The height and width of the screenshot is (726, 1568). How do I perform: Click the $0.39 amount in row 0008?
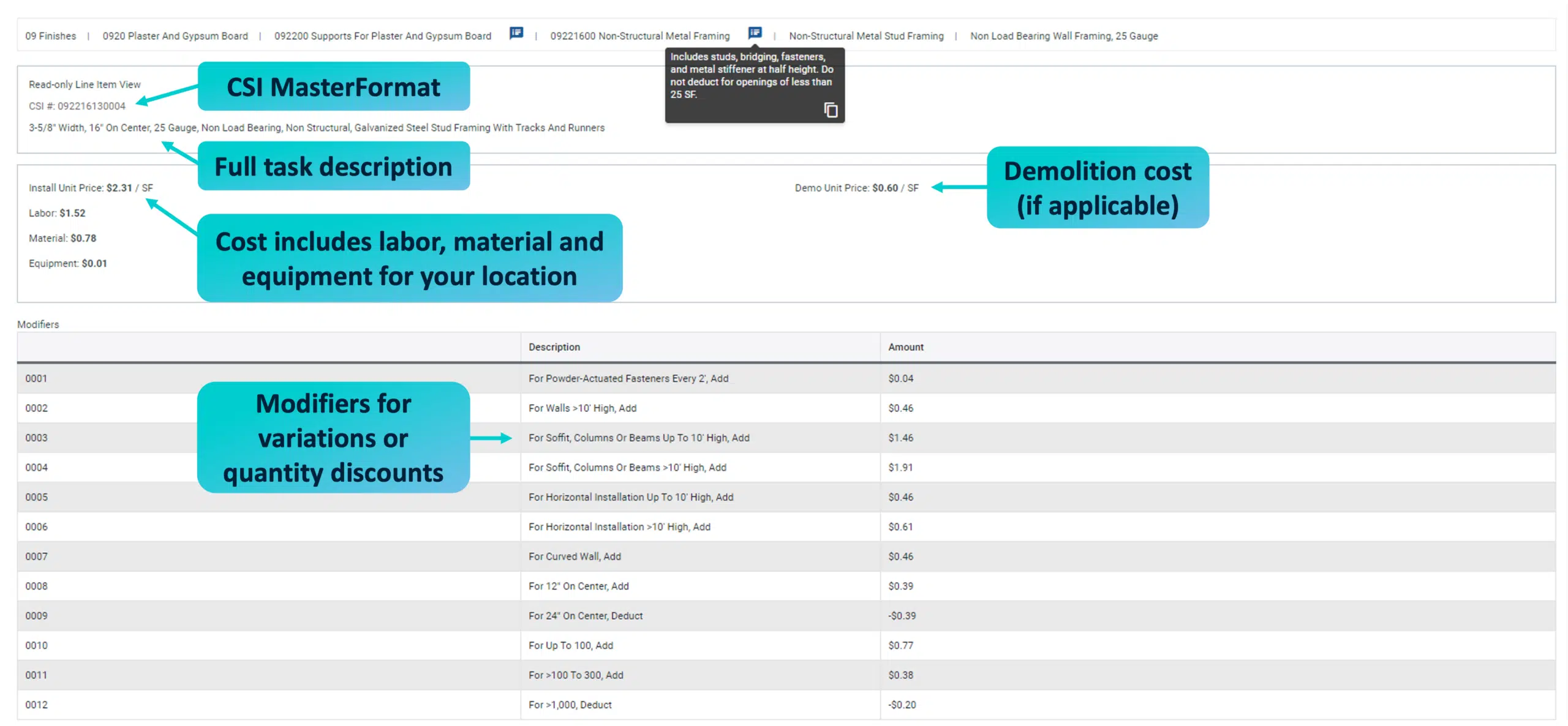[x=900, y=586]
